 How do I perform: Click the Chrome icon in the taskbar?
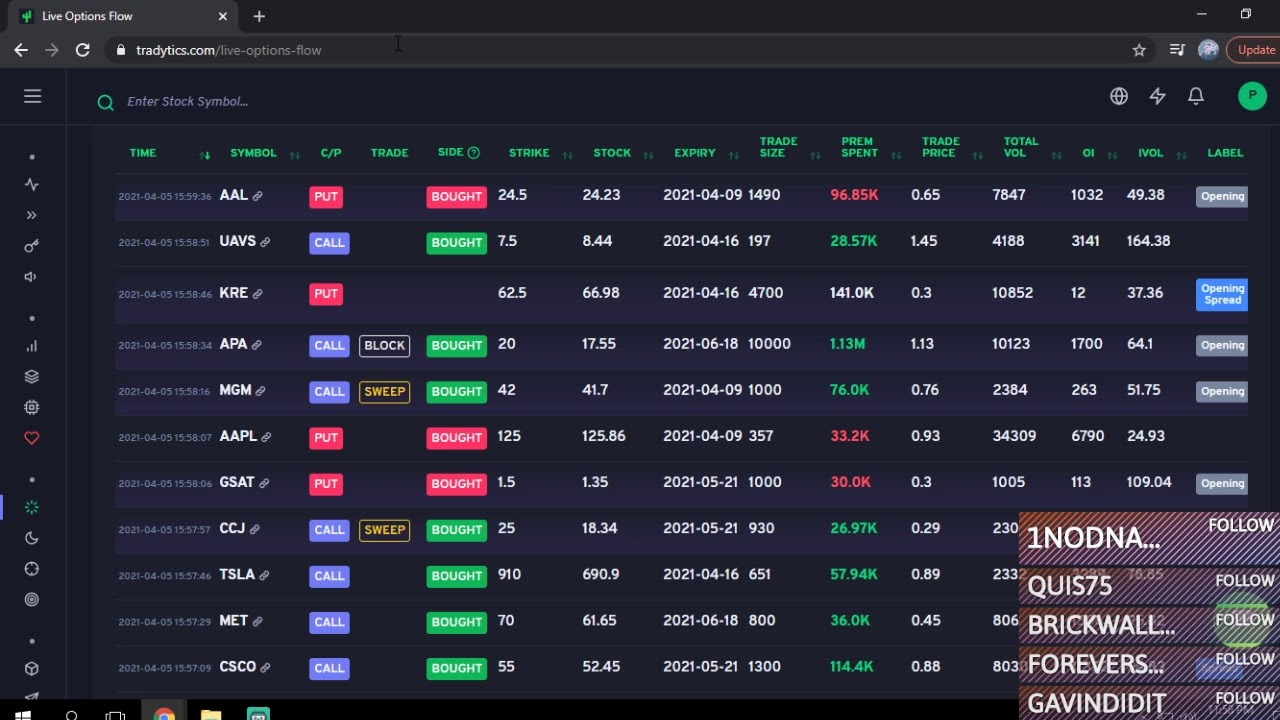click(x=163, y=715)
